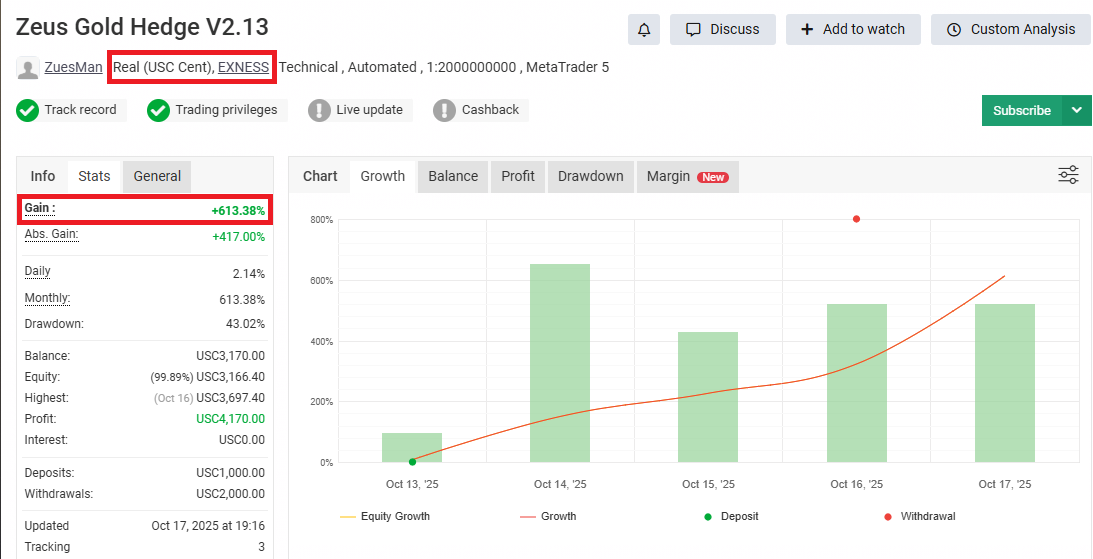Click Trading privileges green checkmark icon

[x=158, y=110]
